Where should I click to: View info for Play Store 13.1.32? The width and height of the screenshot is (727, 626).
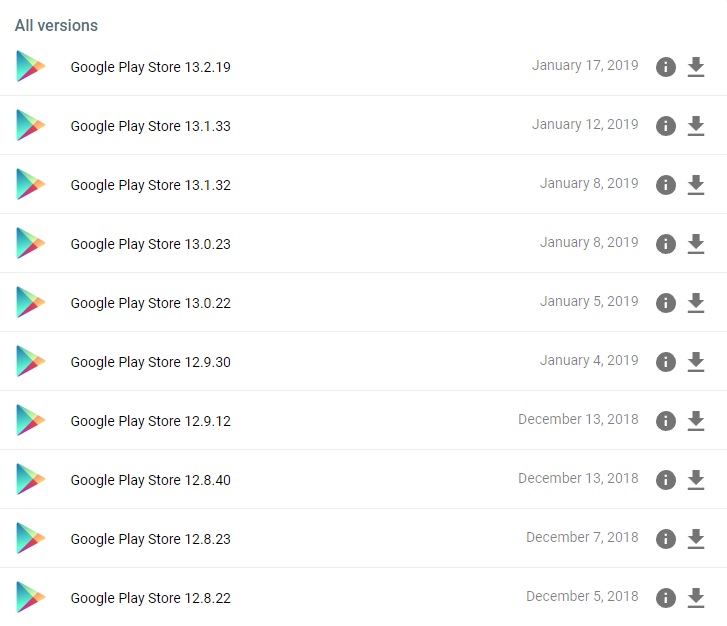665,185
